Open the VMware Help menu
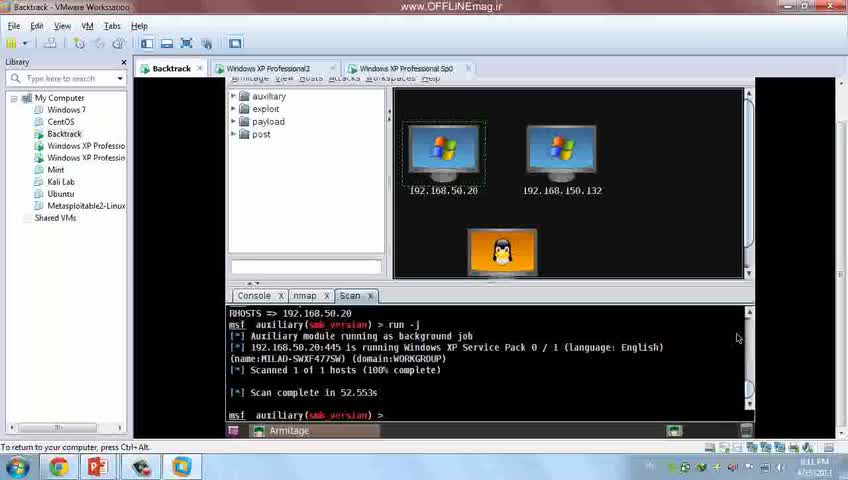The height and width of the screenshot is (480, 848). click(139, 26)
